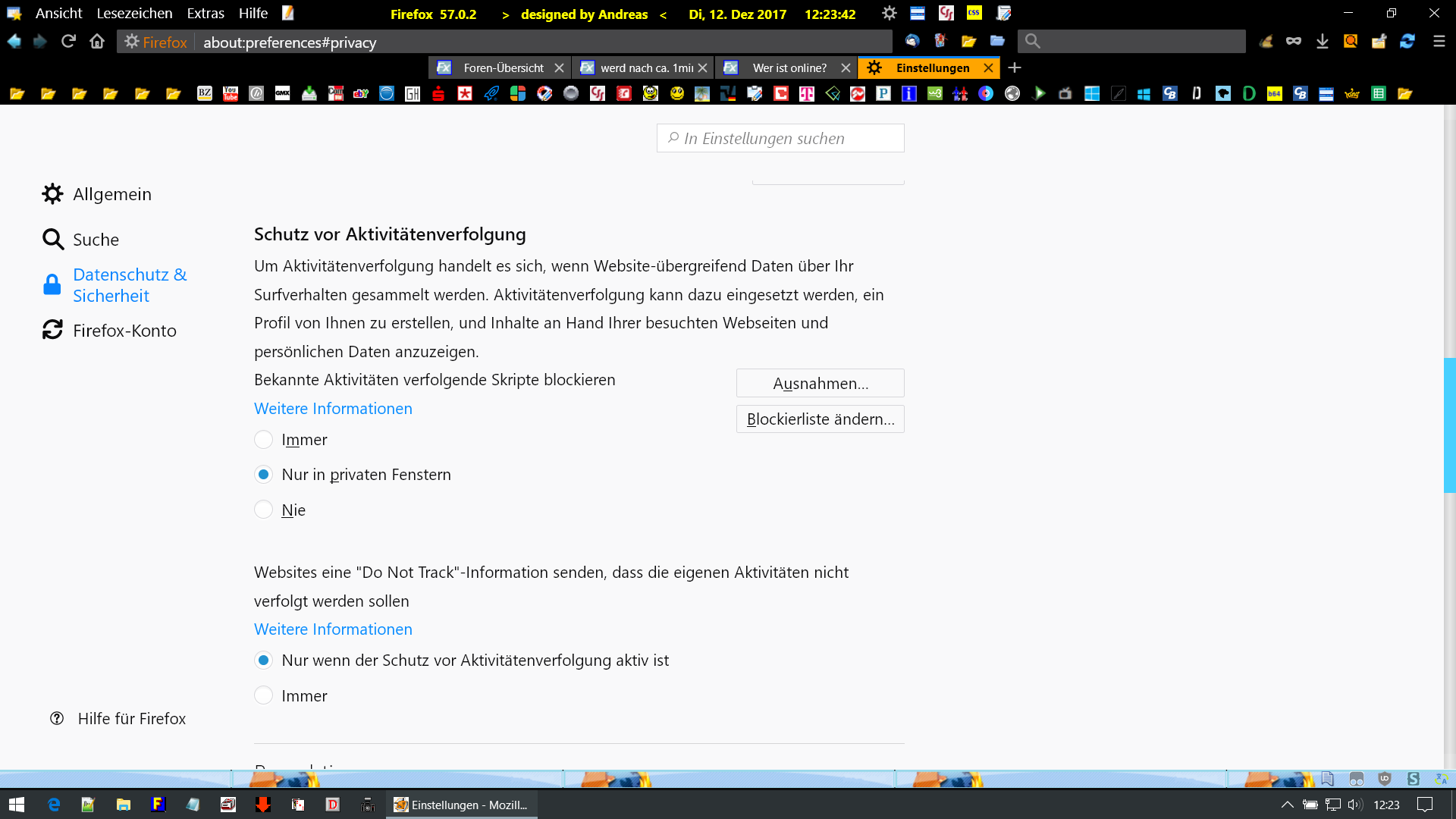Click the back navigation arrow
This screenshot has width=1456, height=819.
tap(14, 42)
